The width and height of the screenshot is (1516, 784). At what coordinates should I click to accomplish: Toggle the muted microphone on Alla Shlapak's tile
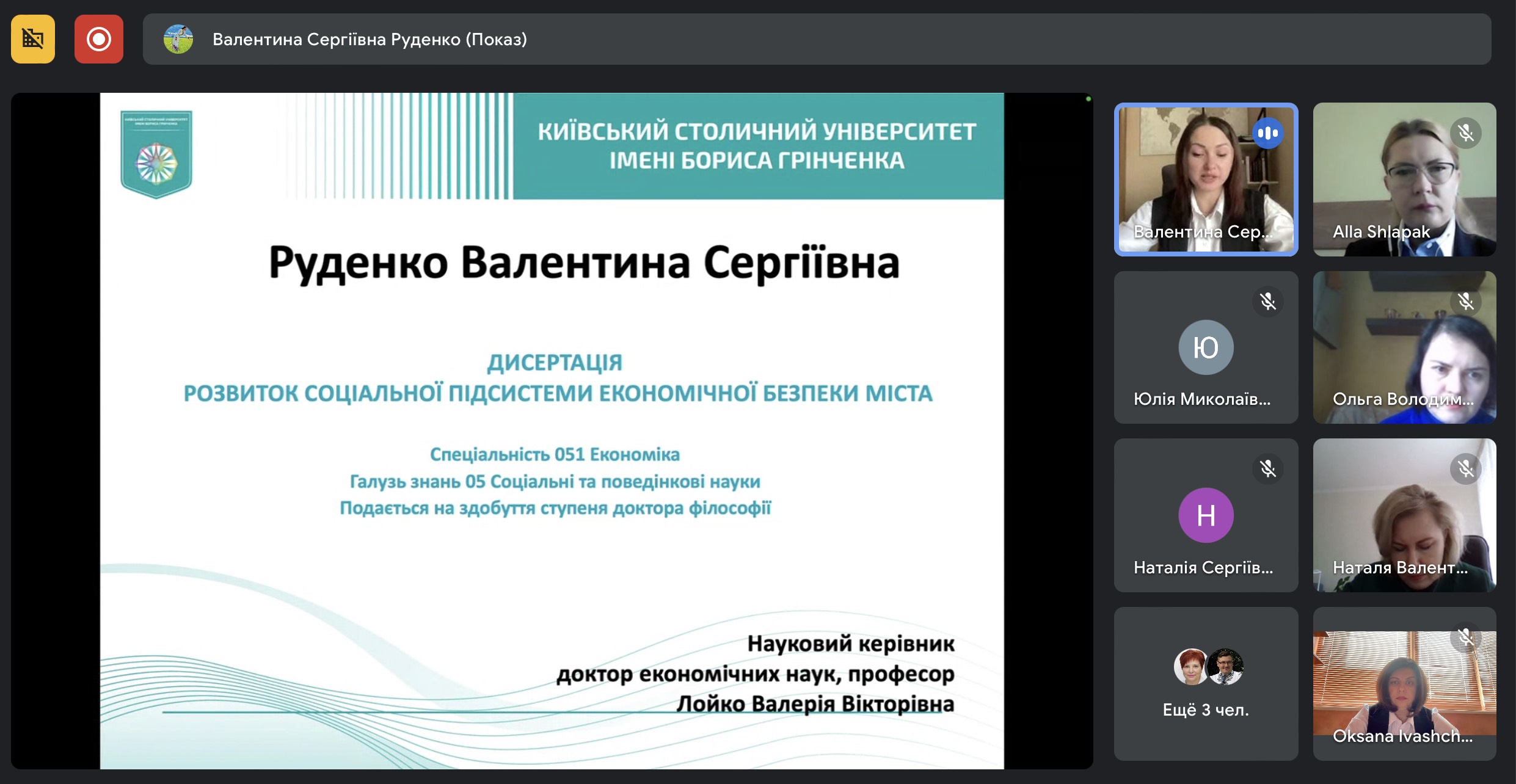pyautogui.click(x=1467, y=133)
